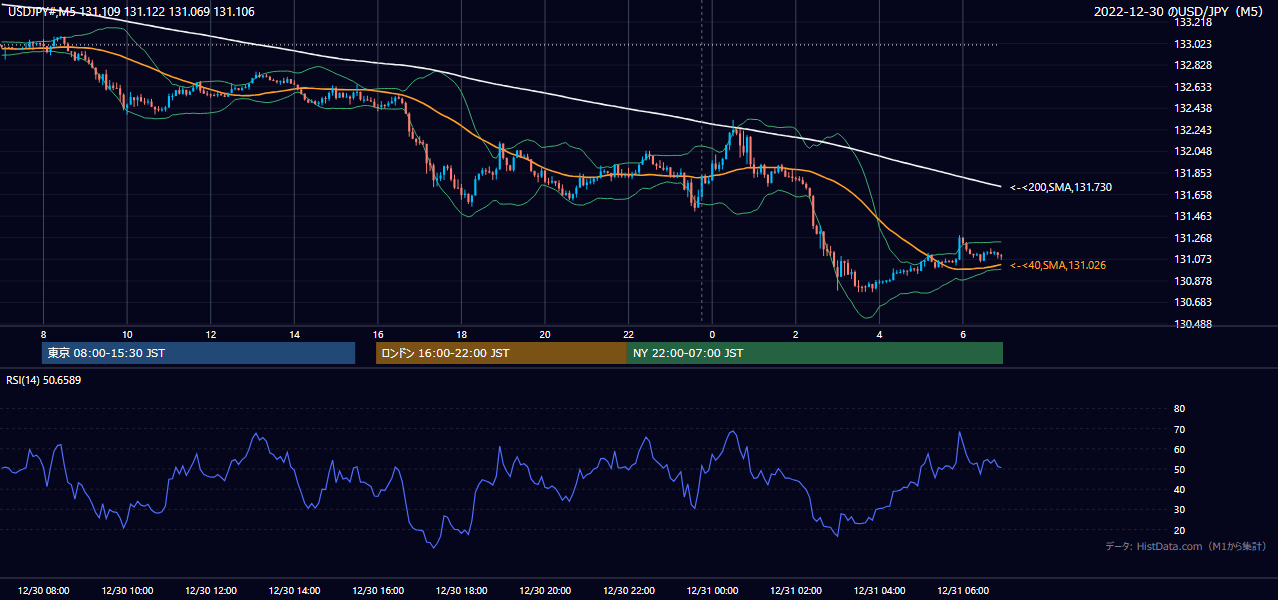Click RSI scale value 20
The image size is (1278, 600).
coord(1179,530)
